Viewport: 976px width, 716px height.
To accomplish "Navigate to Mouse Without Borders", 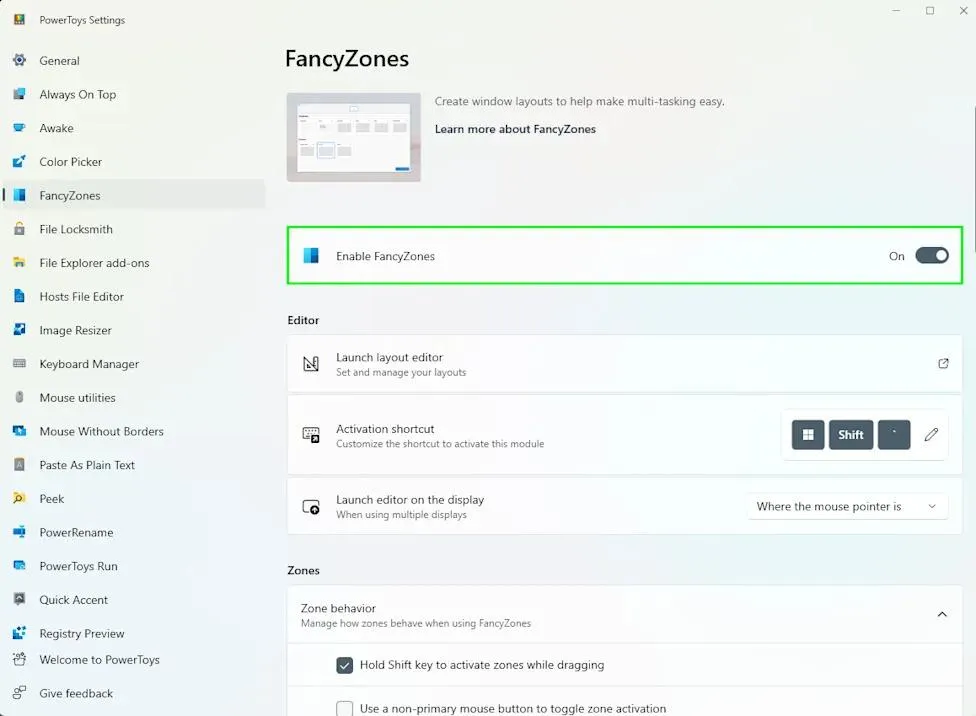I will click(101, 431).
